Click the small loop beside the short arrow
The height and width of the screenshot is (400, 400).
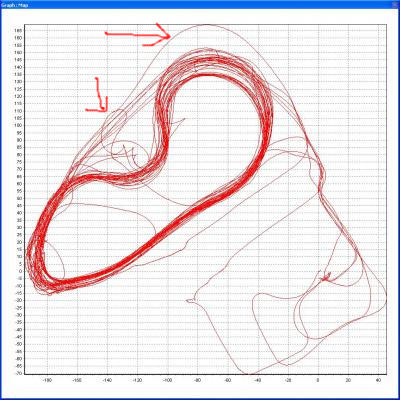[x=114, y=122]
